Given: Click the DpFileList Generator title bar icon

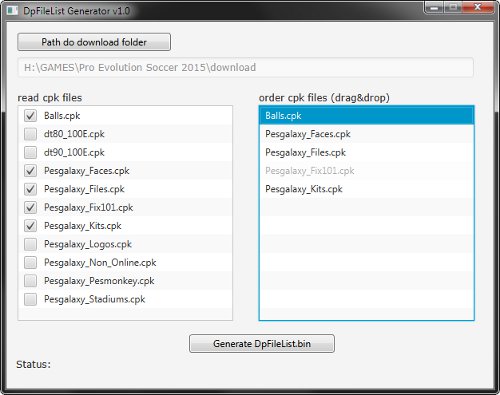Looking at the screenshot, I should 13,10.
